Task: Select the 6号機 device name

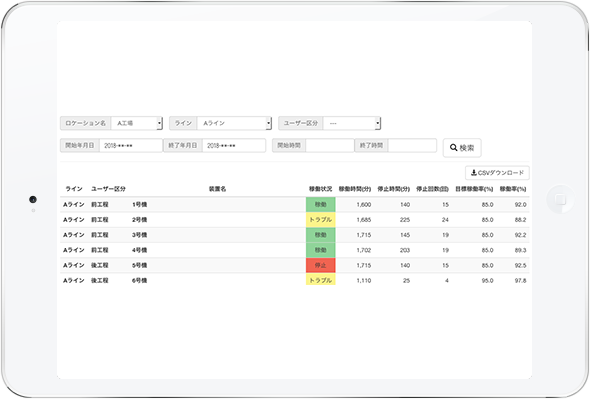Action: (140, 280)
